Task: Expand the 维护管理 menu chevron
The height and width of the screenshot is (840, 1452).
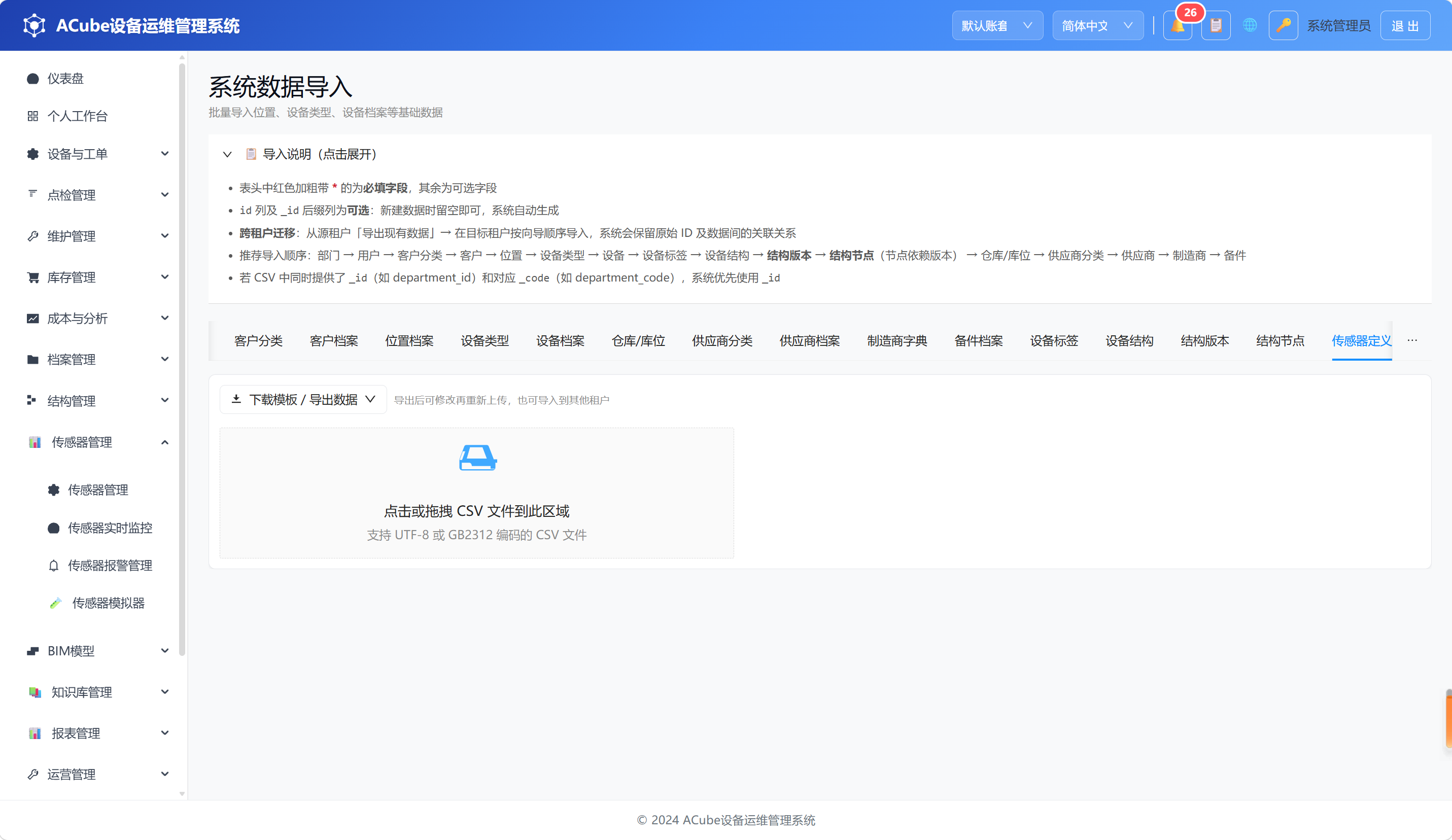Action: tap(165, 236)
